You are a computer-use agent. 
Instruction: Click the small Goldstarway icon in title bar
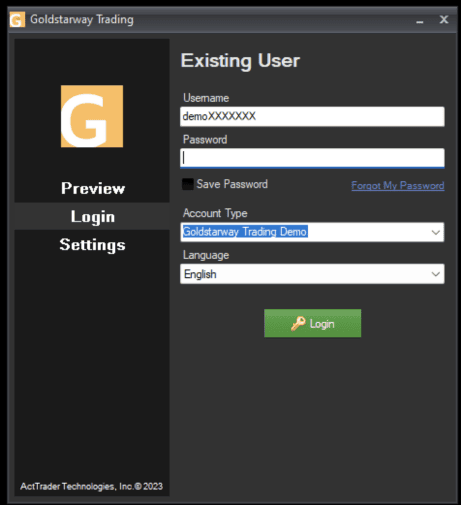pyautogui.click(x=17, y=19)
